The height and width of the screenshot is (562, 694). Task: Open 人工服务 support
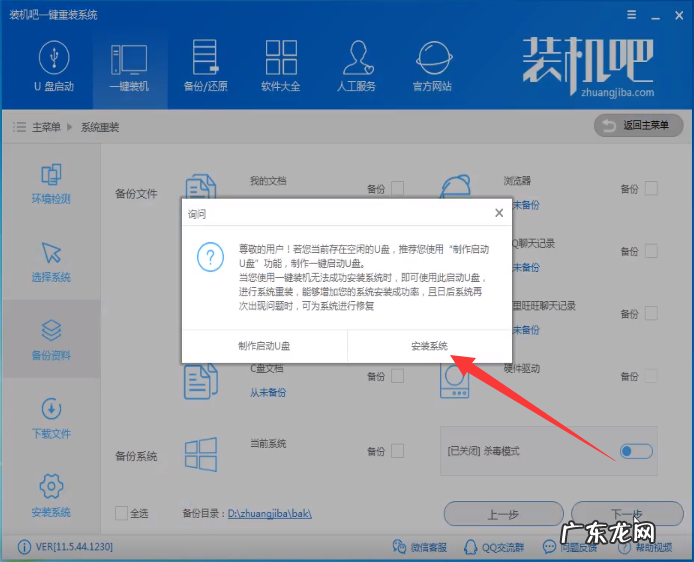pyautogui.click(x=356, y=65)
